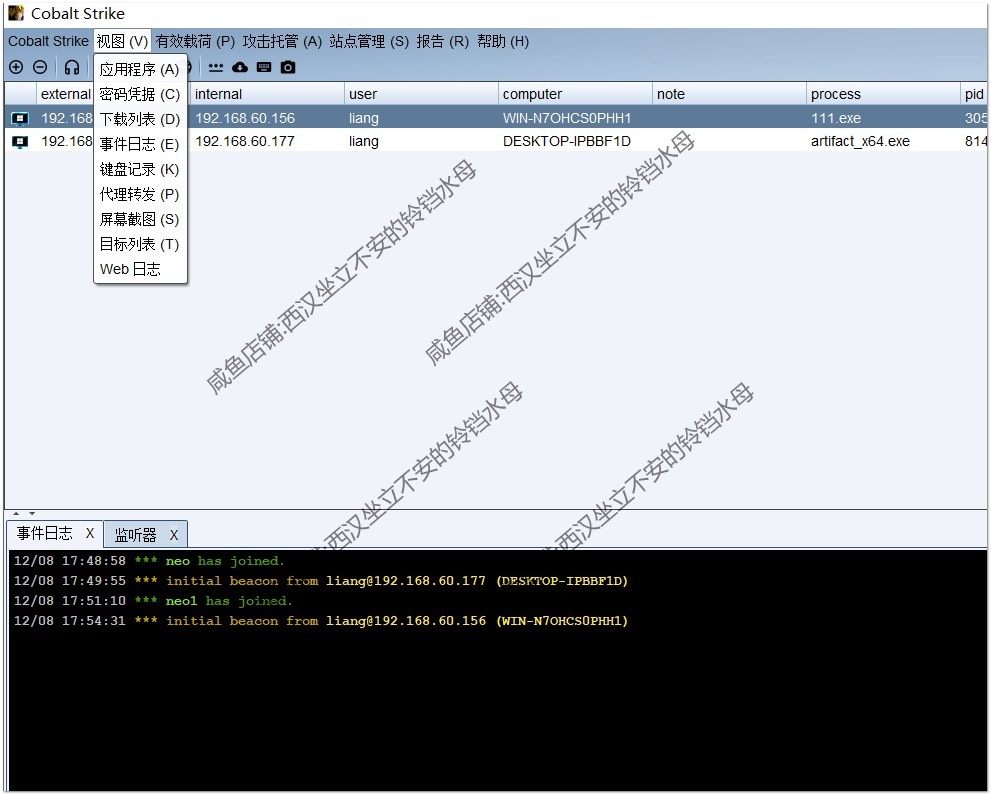Click log entry for liang@192.168.60.156 beacon

click(x=321, y=621)
